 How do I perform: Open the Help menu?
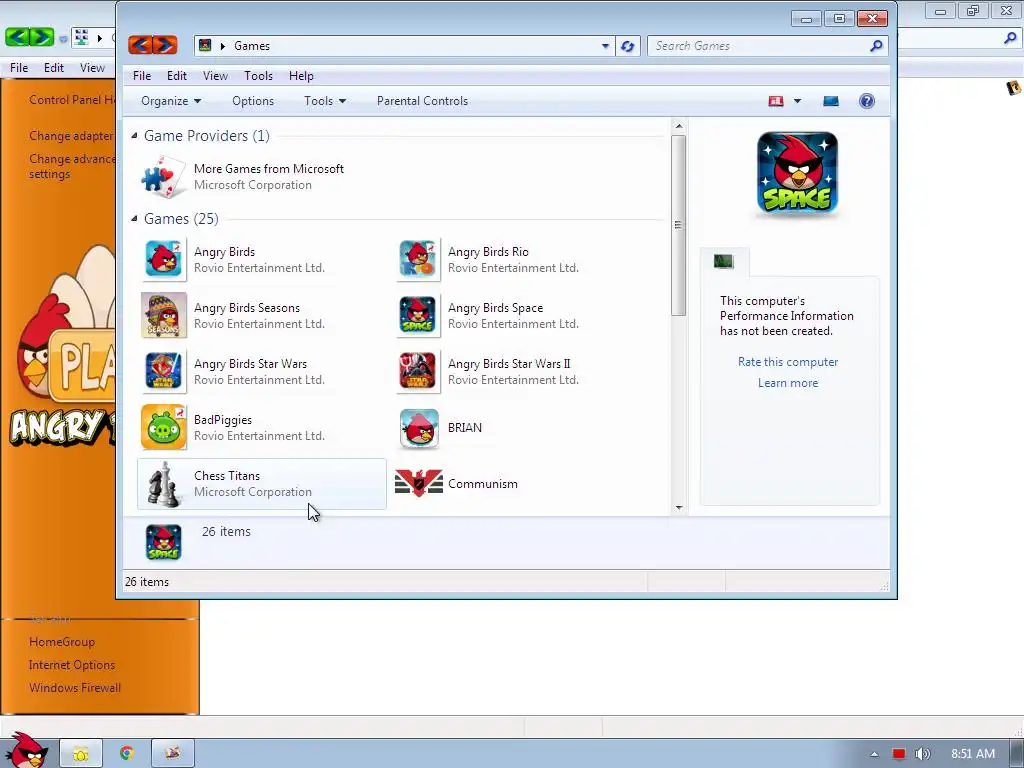point(301,76)
